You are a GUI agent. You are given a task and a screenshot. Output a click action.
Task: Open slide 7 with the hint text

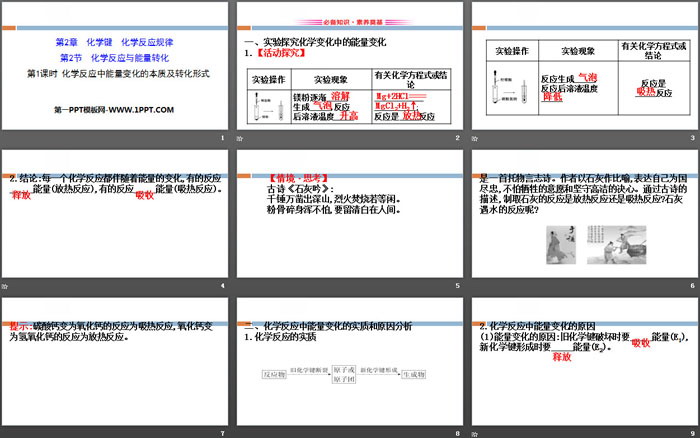click(115, 365)
